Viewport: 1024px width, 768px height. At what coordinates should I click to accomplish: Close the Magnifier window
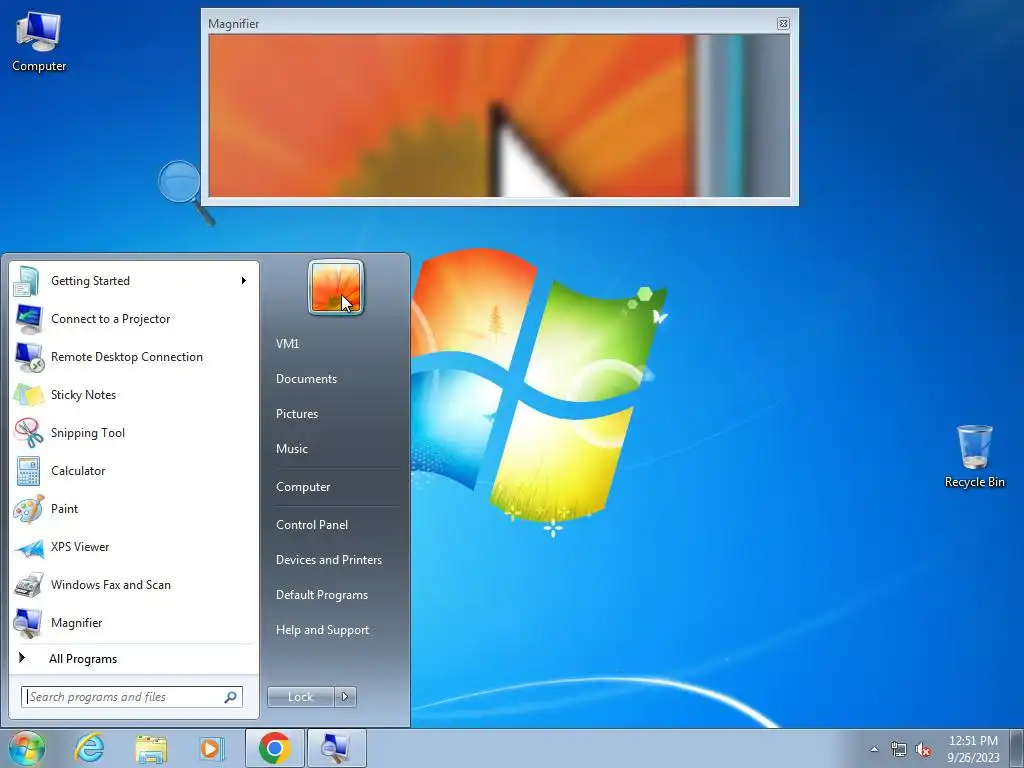(783, 24)
